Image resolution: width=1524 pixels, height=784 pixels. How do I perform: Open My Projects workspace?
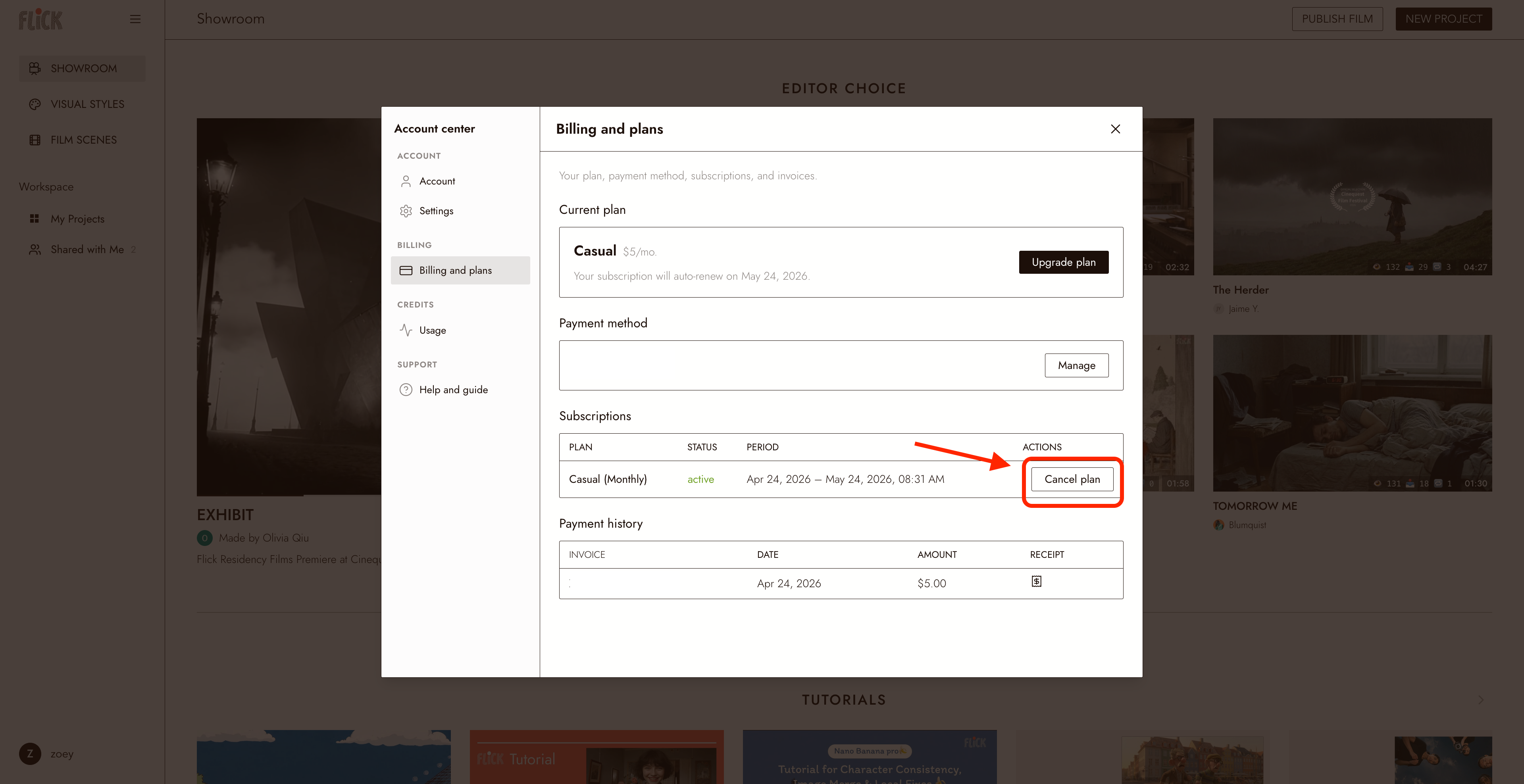[x=82, y=219]
